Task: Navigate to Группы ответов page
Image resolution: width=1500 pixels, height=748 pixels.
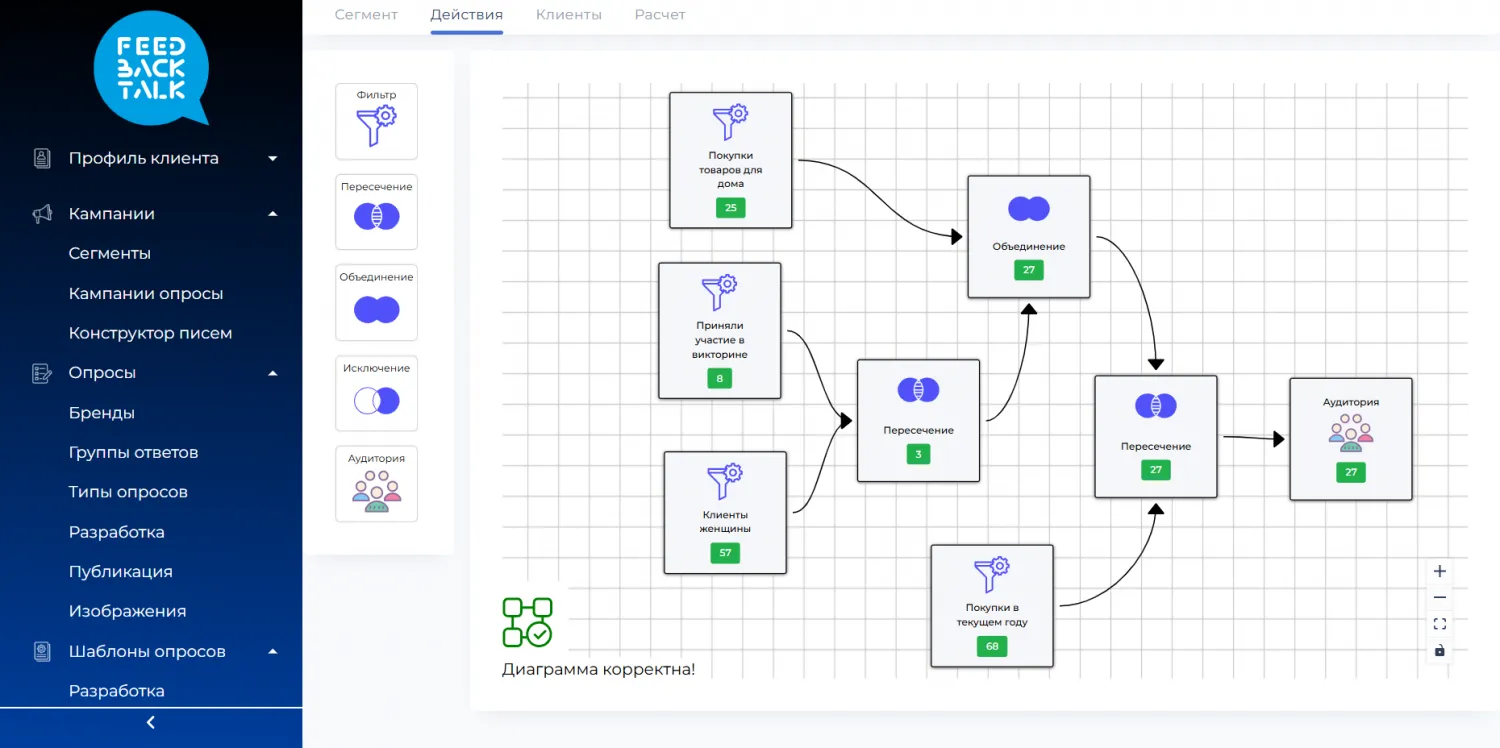Action: click(133, 452)
